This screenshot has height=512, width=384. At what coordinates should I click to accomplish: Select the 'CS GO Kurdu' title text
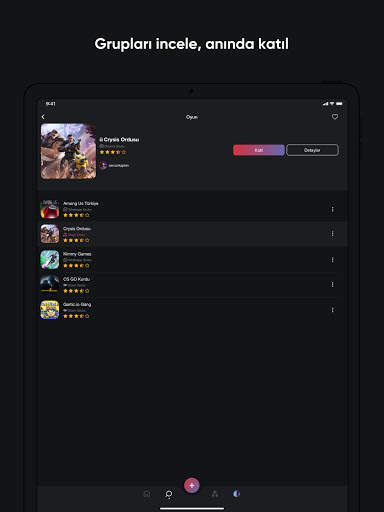(76, 279)
